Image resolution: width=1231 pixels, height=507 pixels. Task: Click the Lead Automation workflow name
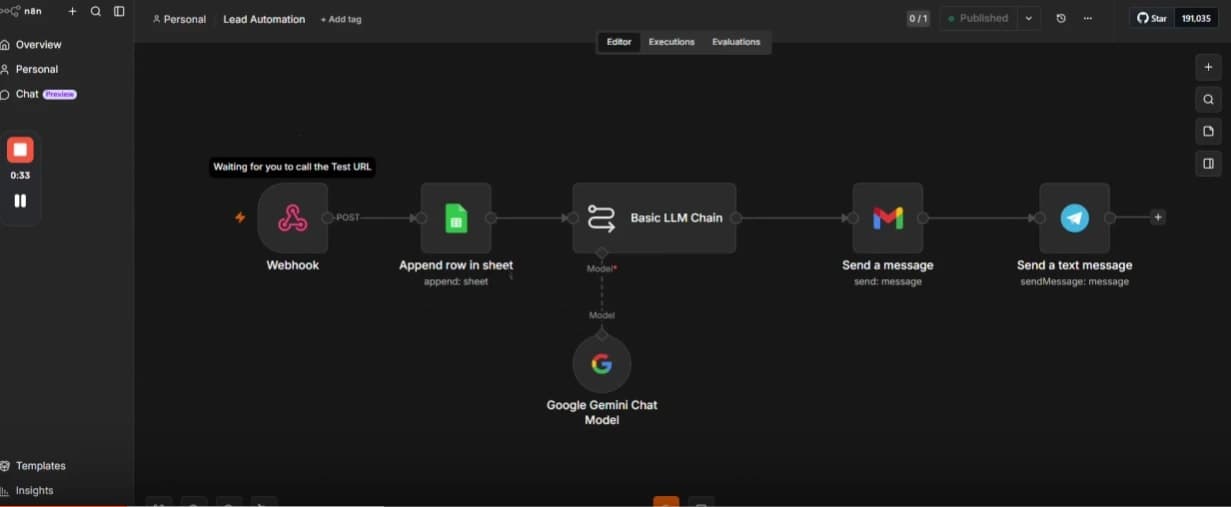click(x=264, y=19)
